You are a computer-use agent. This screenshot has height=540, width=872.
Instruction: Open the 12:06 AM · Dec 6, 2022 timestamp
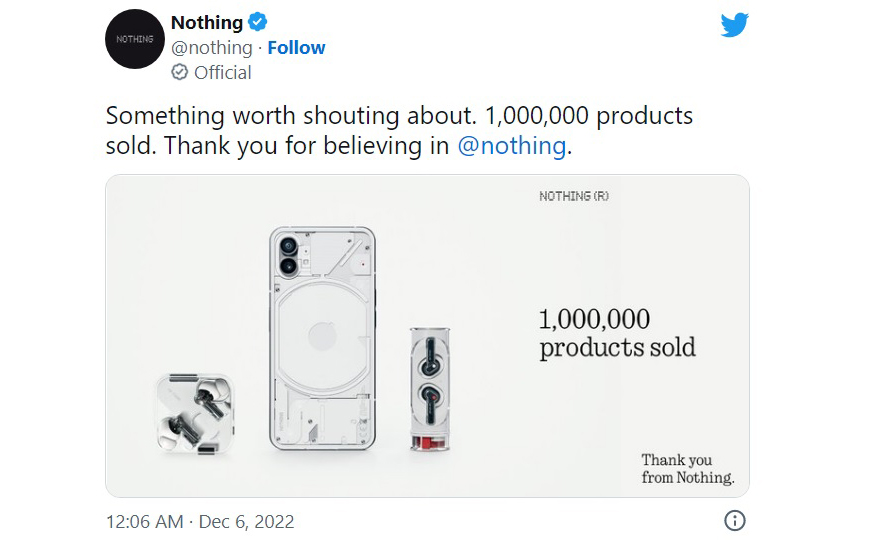click(200, 522)
